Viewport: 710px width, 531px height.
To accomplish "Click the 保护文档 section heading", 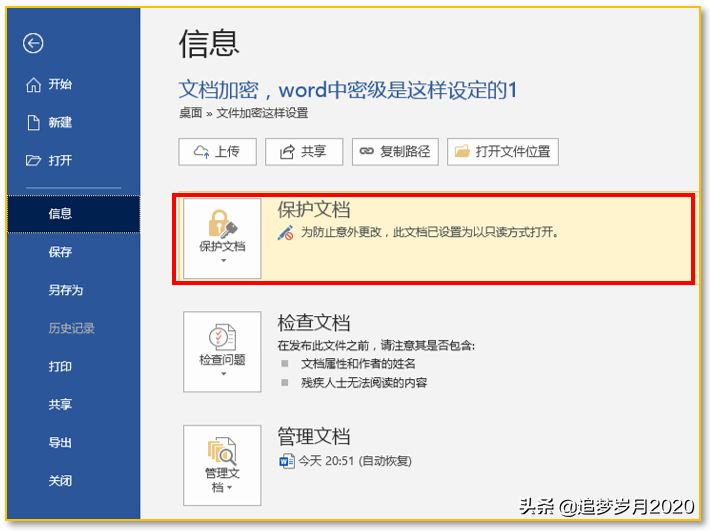I will pyautogui.click(x=314, y=210).
